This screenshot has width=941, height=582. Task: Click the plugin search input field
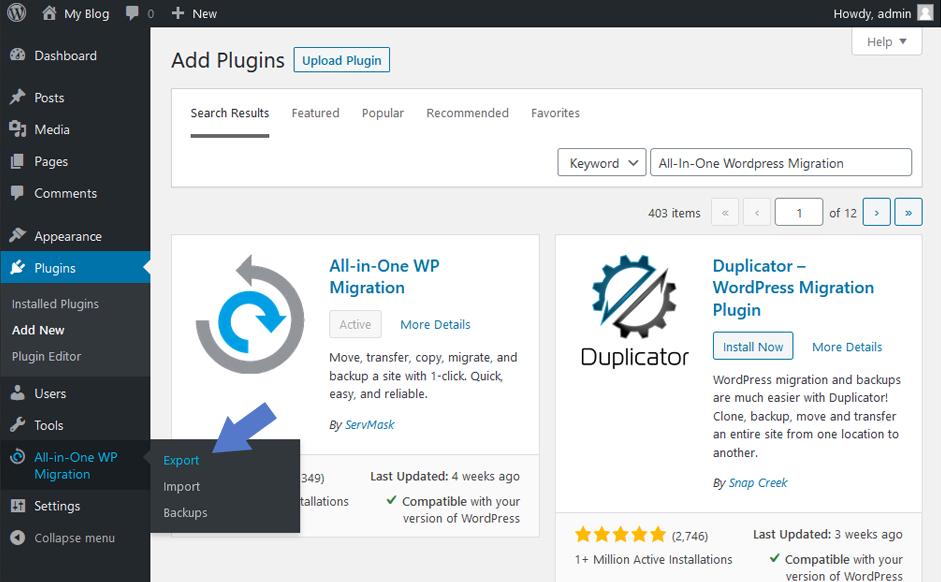click(x=781, y=163)
